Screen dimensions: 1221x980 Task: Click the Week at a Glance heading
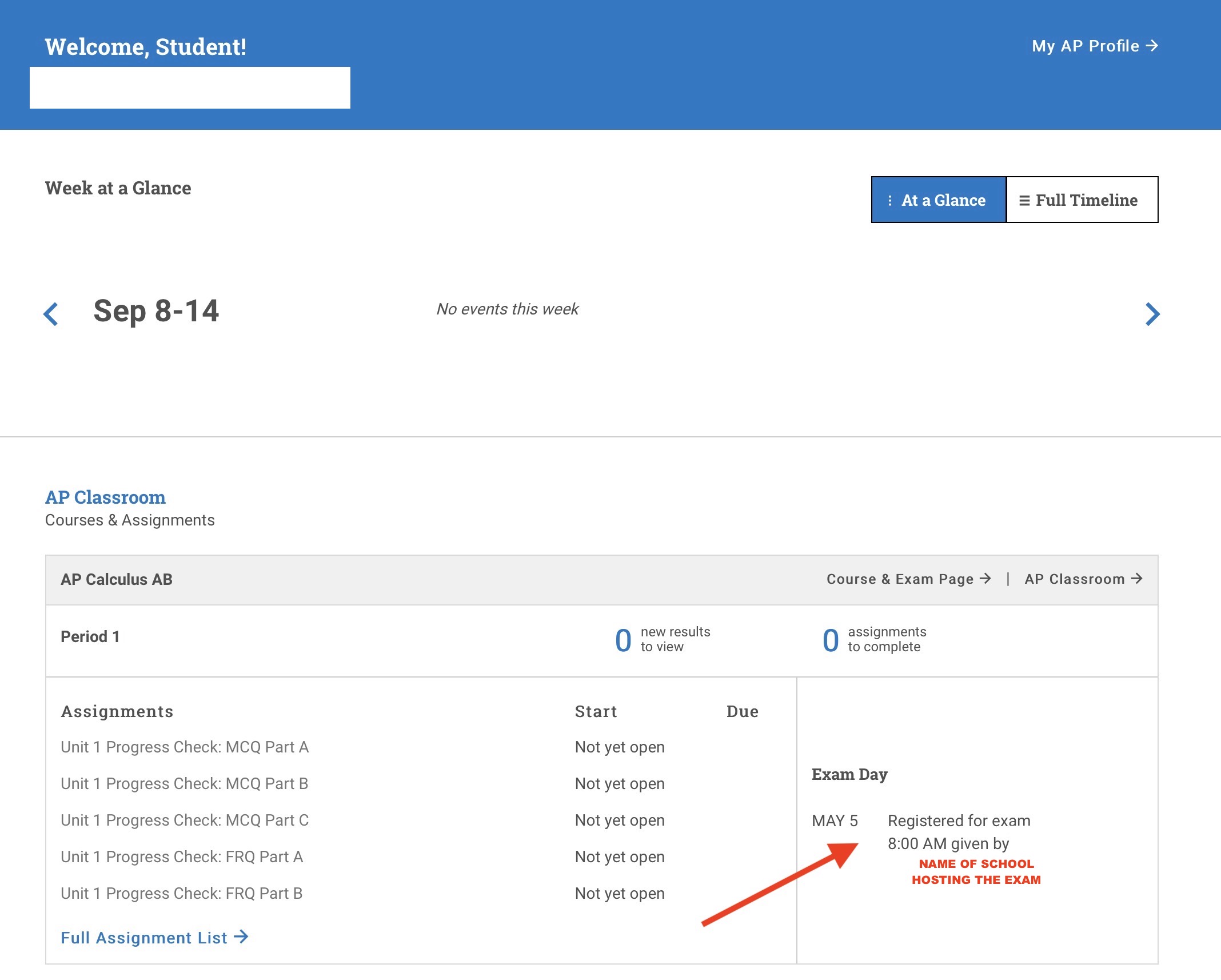click(118, 188)
